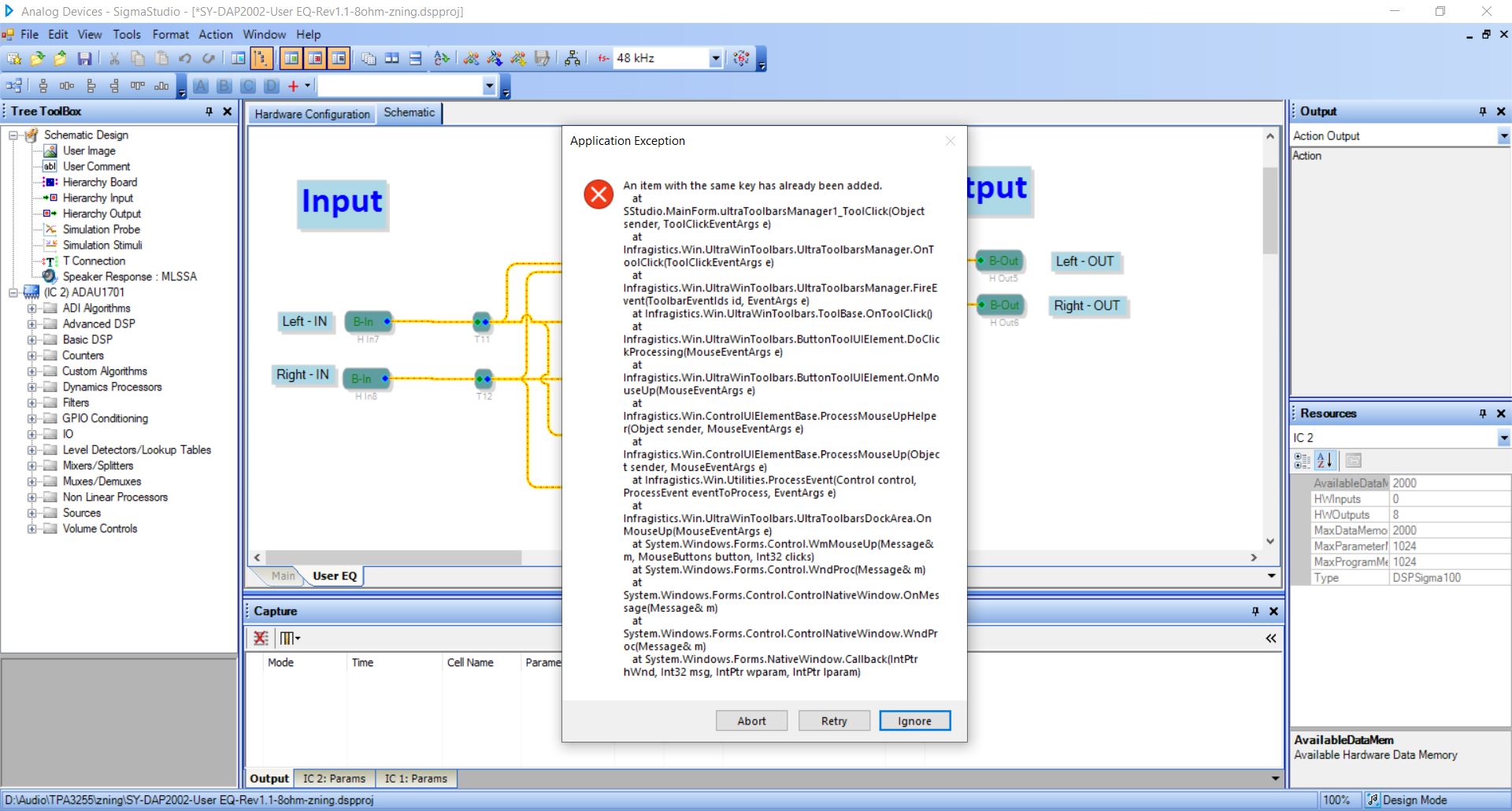
Task: Pin the Tree ToolBox panel
Action: (209, 112)
